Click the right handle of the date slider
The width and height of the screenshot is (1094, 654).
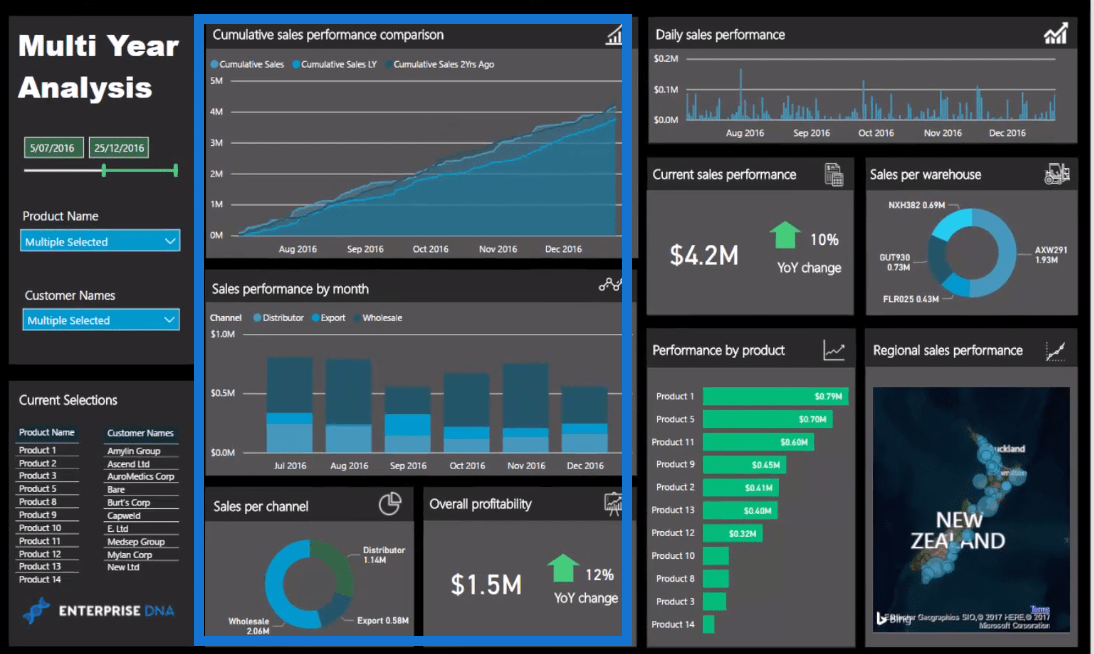(x=176, y=170)
